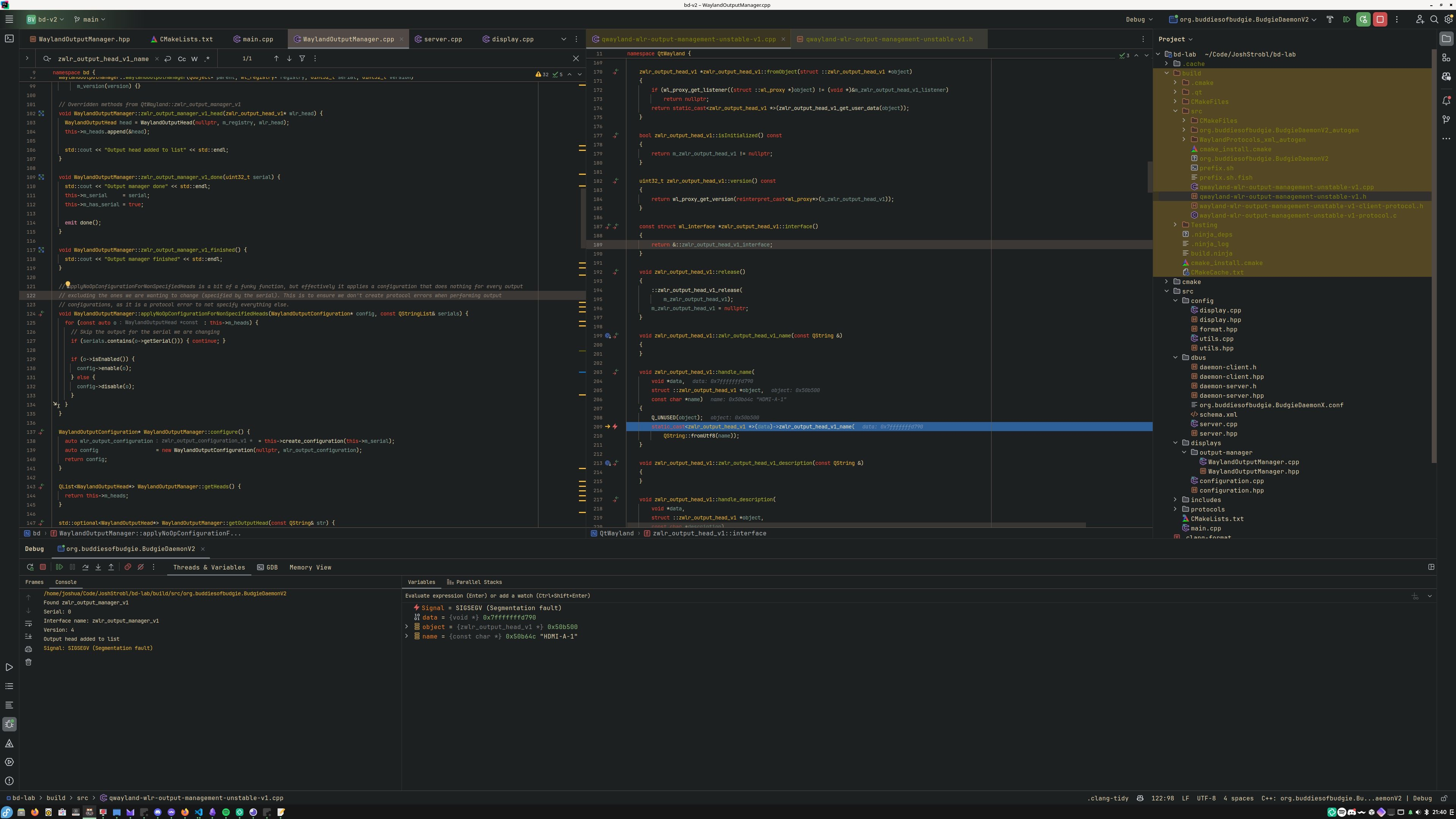Open the Memory View debug tab
The height and width of the screenshot is (819, 1456).
coord(310,568)
